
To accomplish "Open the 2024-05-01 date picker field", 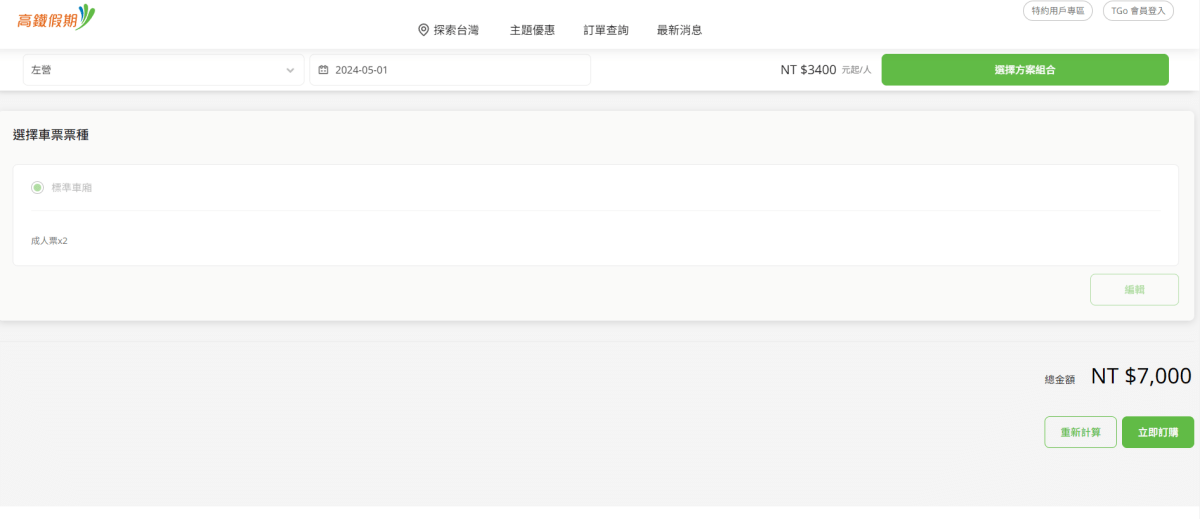I will 450,70.
